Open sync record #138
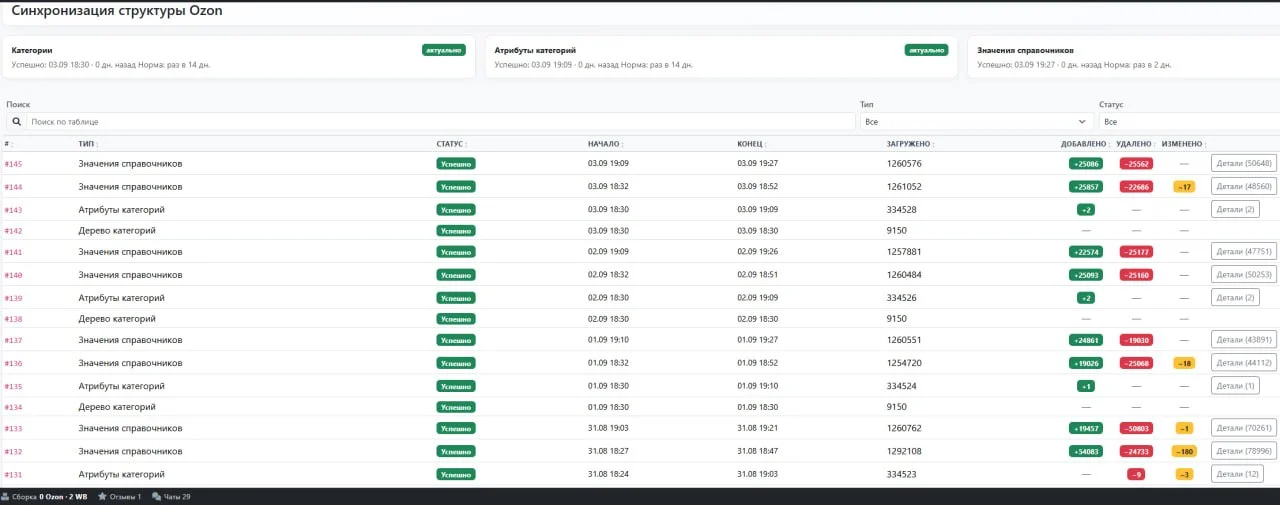 click(x=13, y=319)
